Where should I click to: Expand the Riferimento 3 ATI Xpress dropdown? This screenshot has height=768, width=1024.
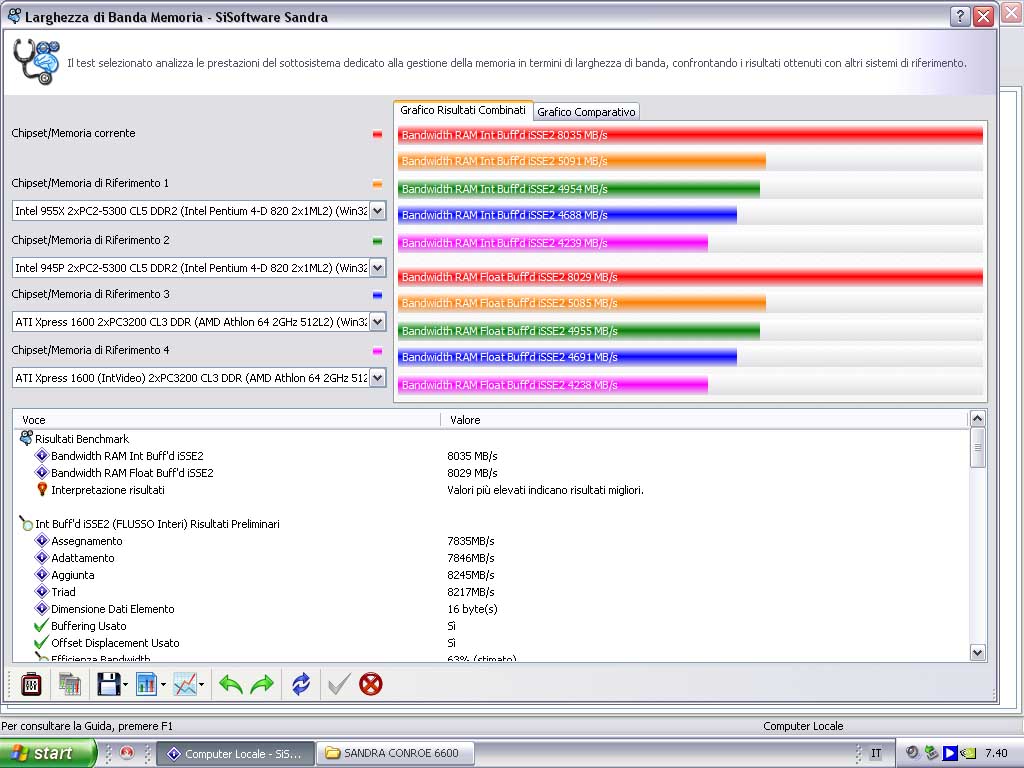(377, 322)
